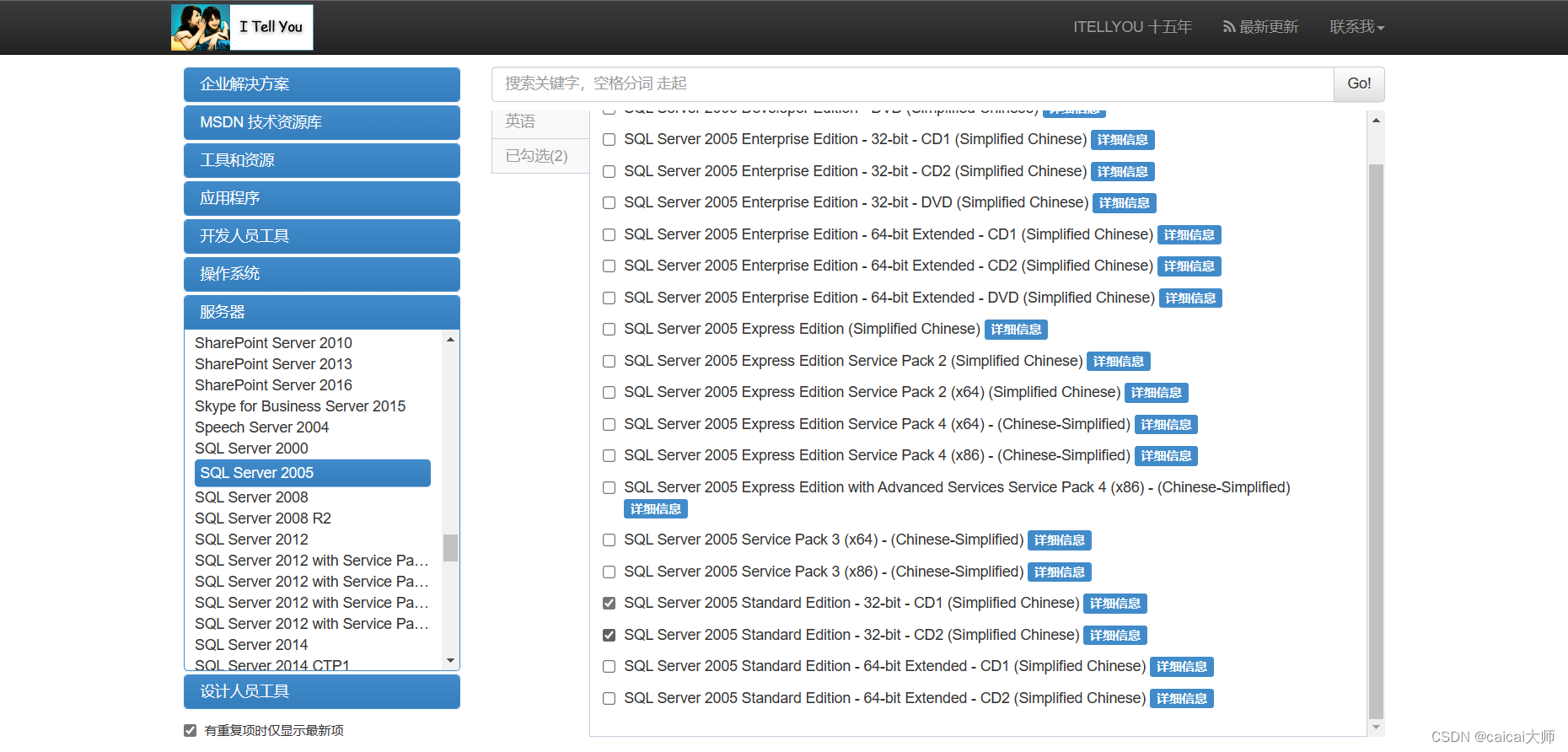Expand the 工具和资源 panel

pos(322,160)
